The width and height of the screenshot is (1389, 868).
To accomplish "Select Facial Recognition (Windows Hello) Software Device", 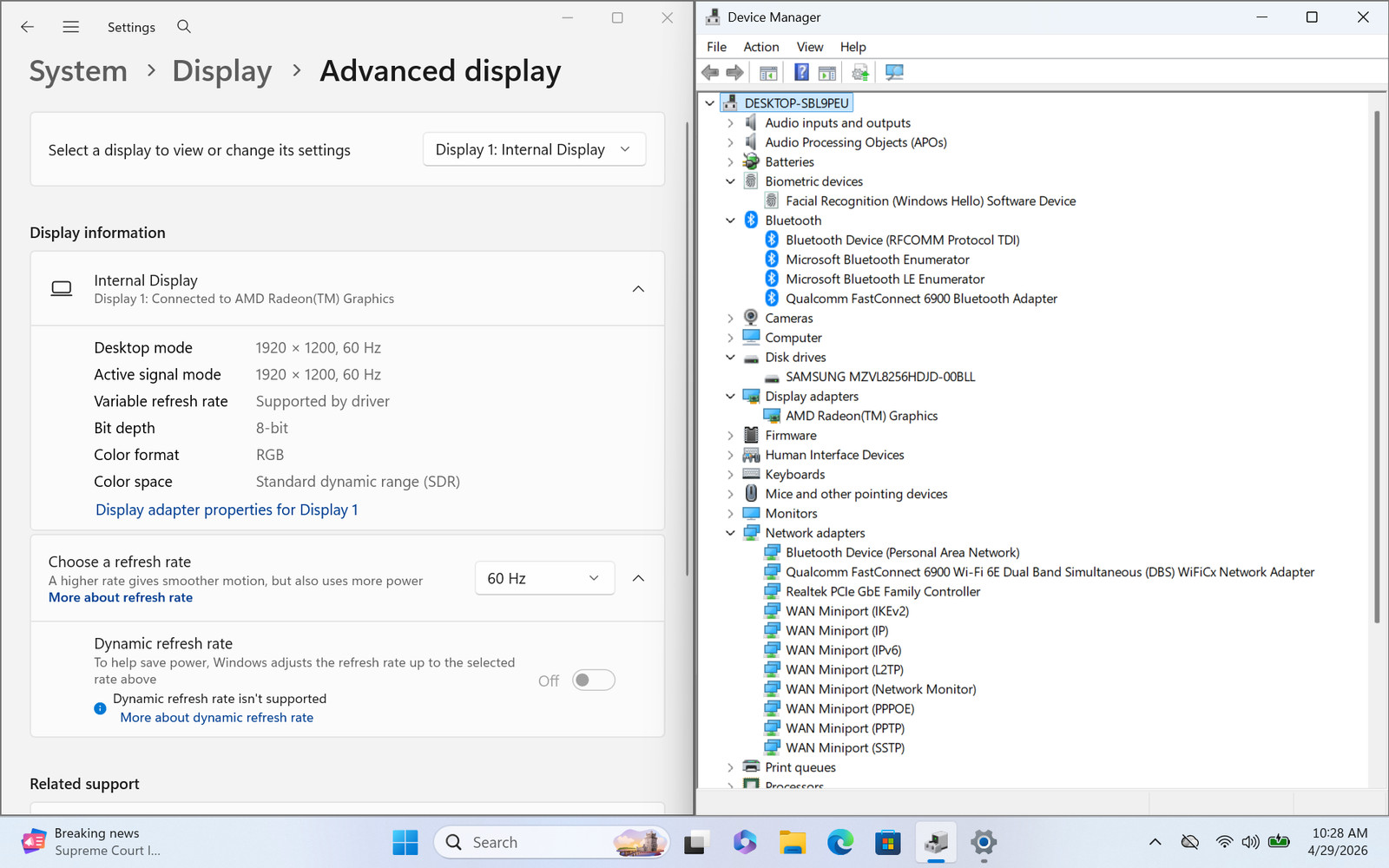I will click(x=931, y=201).
